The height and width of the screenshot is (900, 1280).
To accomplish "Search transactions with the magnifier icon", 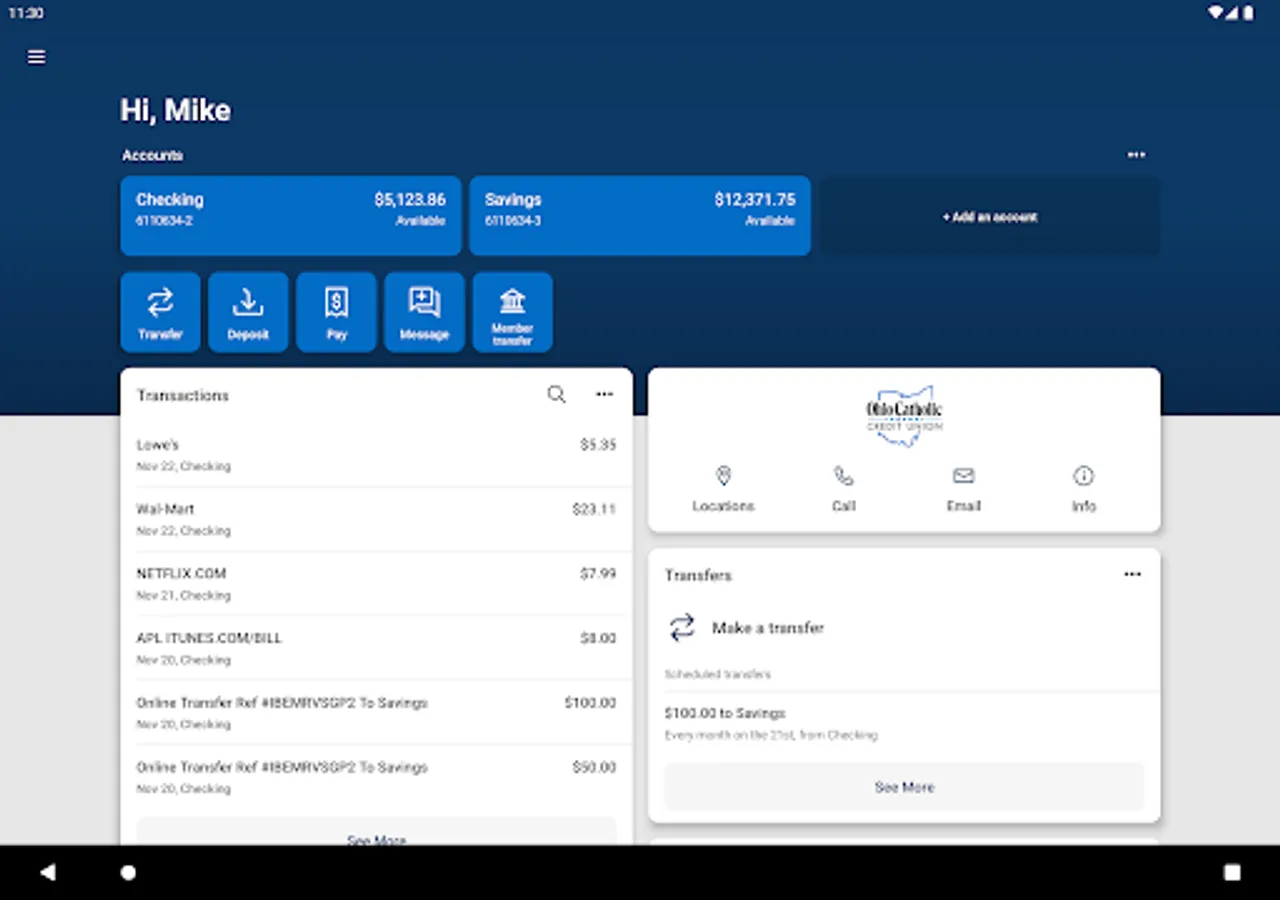I will click(556, 395).
